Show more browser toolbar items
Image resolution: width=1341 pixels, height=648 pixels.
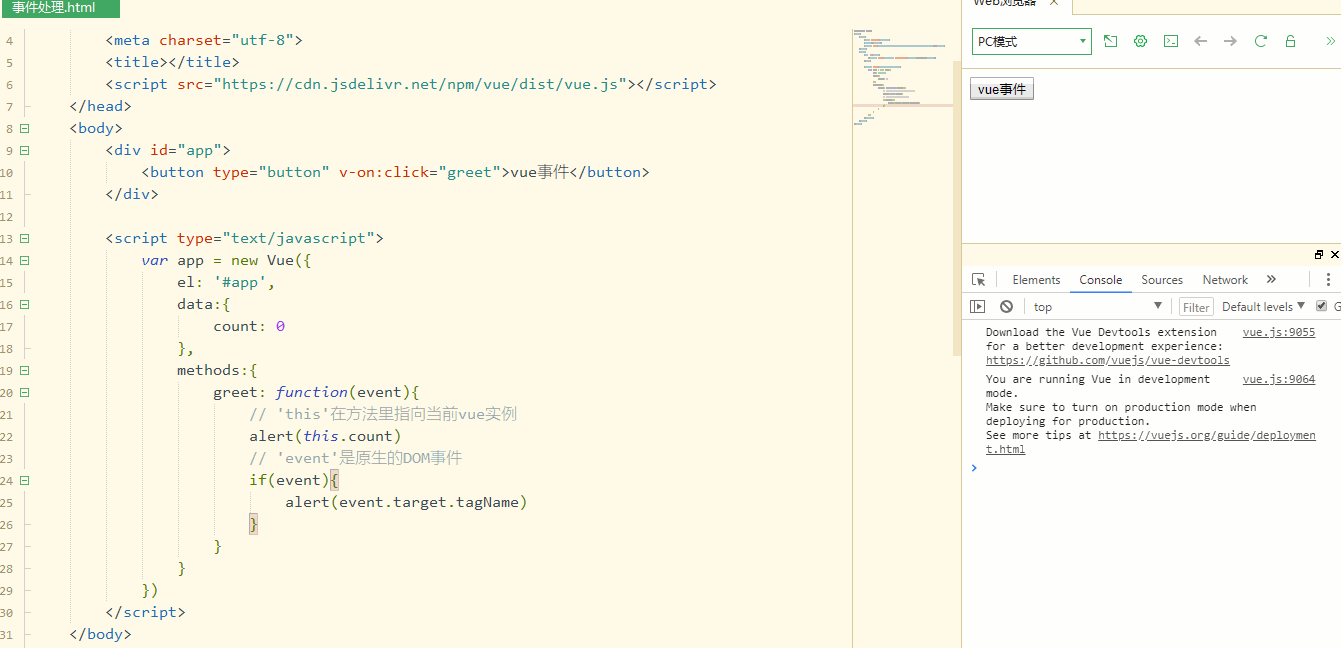pos(1330,41)
